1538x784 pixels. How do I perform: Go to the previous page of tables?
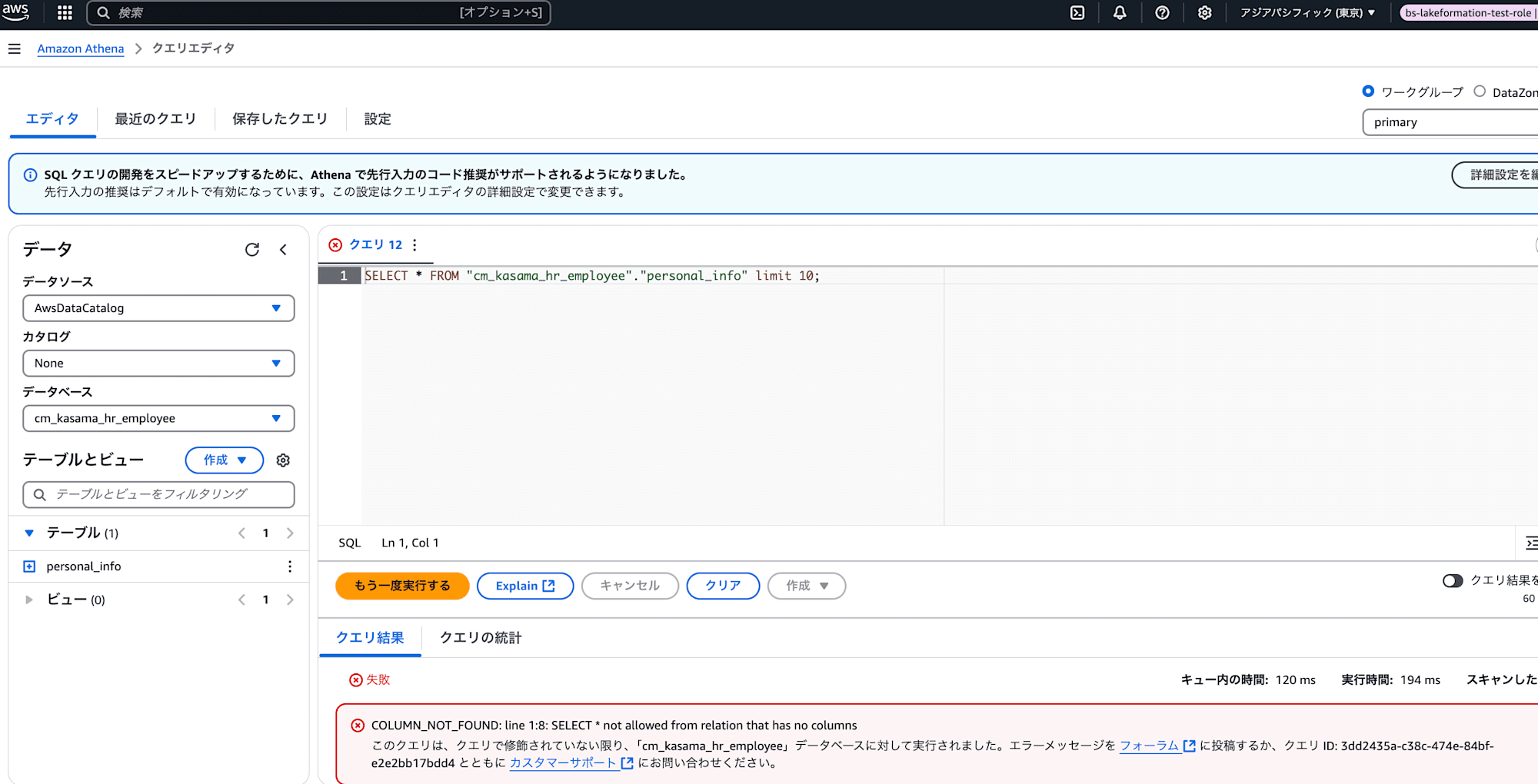241,533
